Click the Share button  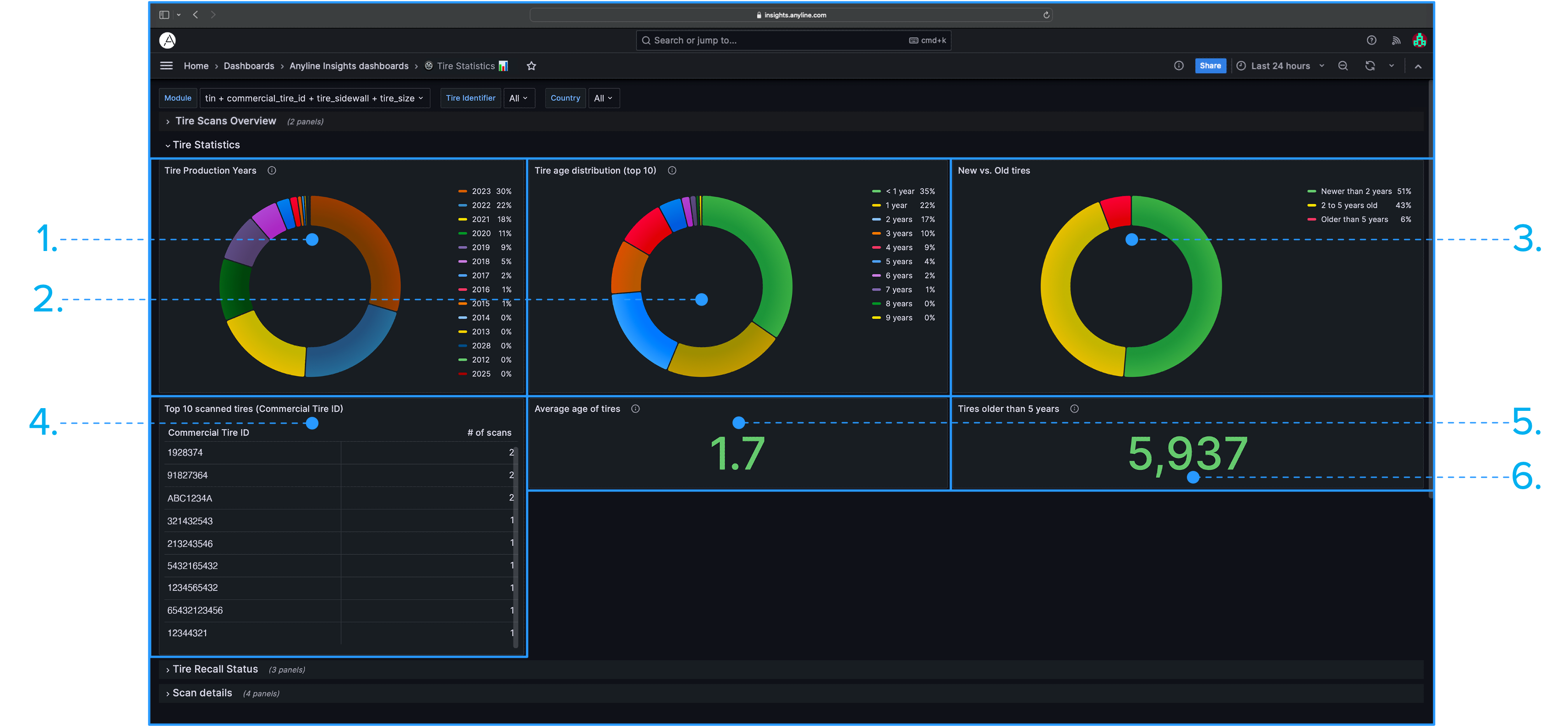click(1210, 66)
